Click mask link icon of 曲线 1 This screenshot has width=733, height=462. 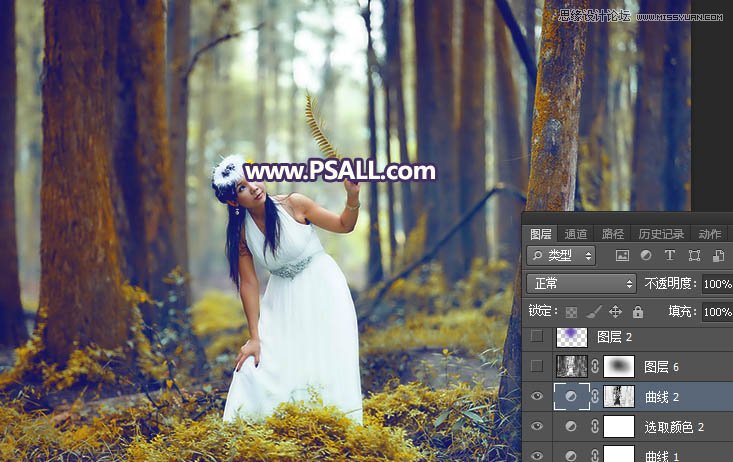click(x=595, y=455)
